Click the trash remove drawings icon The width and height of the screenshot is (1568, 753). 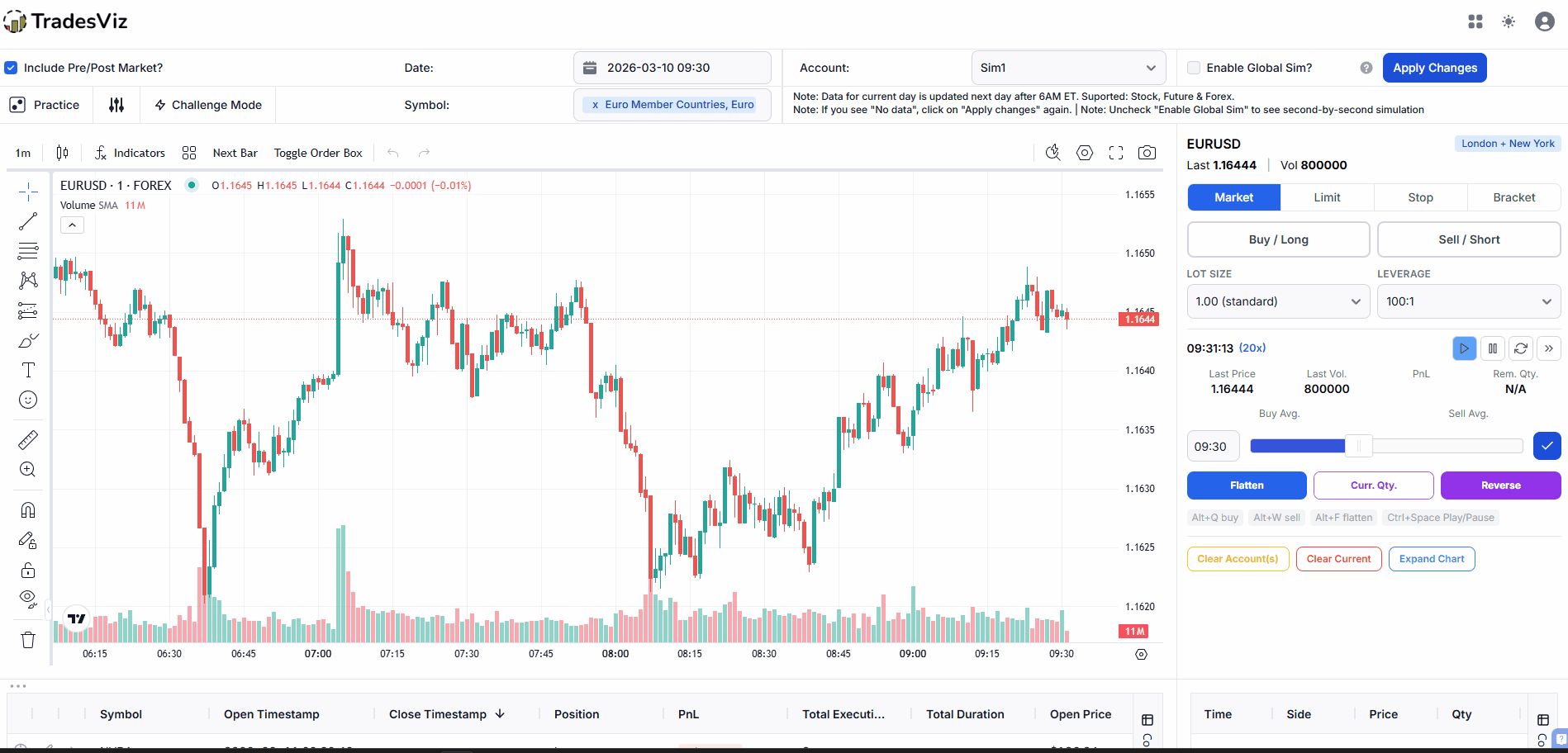[28, 640]
